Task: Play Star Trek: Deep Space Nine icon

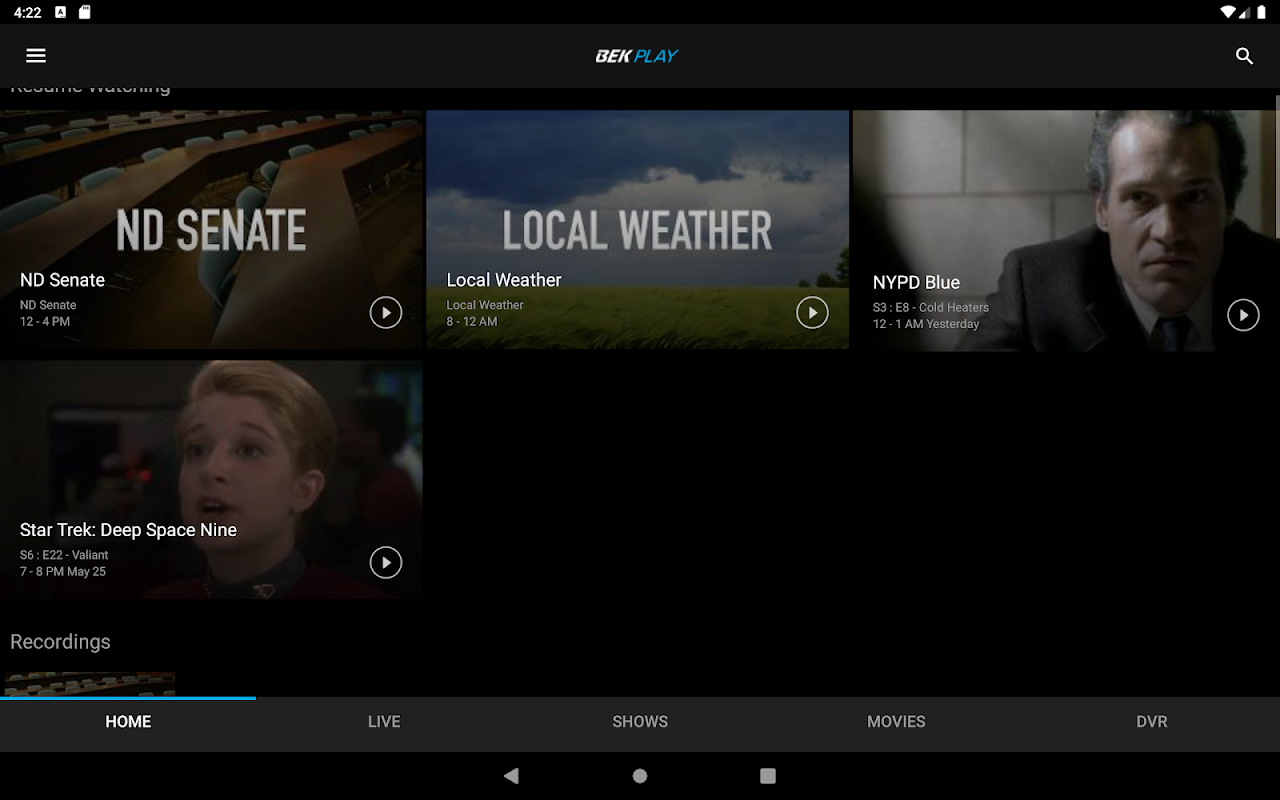Action: [386, 563]
